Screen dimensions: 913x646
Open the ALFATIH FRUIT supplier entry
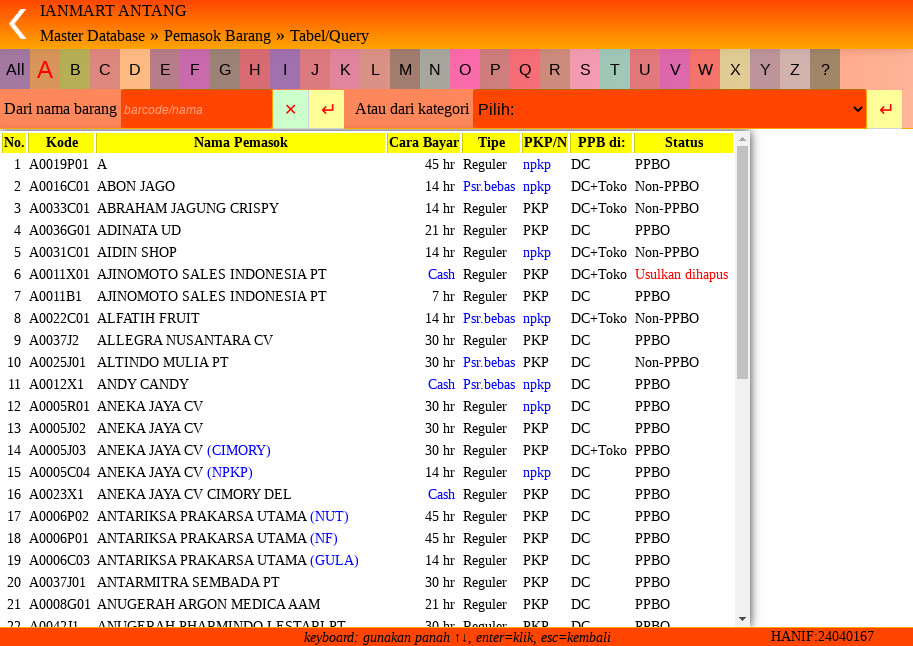(x=150, y=319)
